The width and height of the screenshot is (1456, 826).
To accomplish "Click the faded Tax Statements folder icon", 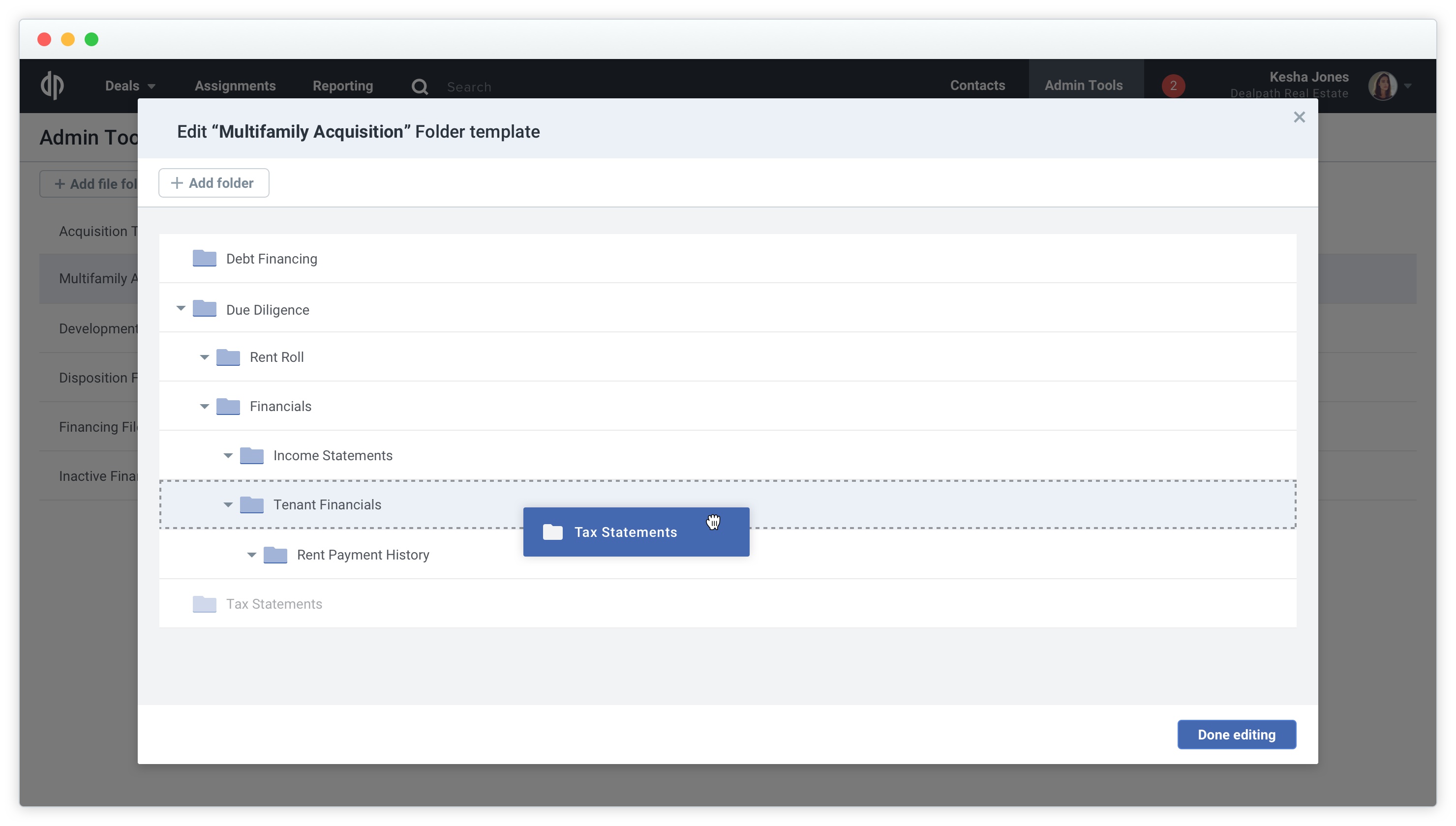I will pyautogui.click(x=204, y=604).
